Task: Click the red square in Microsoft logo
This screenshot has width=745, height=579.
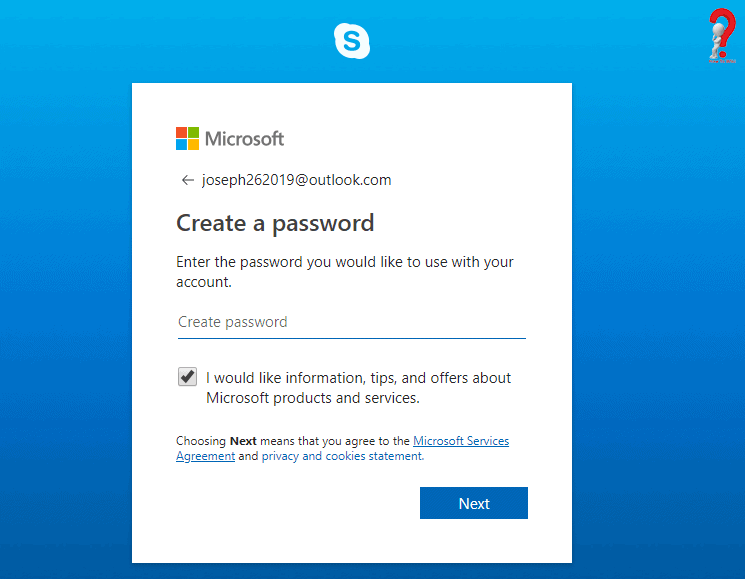Action: click(x=181, y=132)
